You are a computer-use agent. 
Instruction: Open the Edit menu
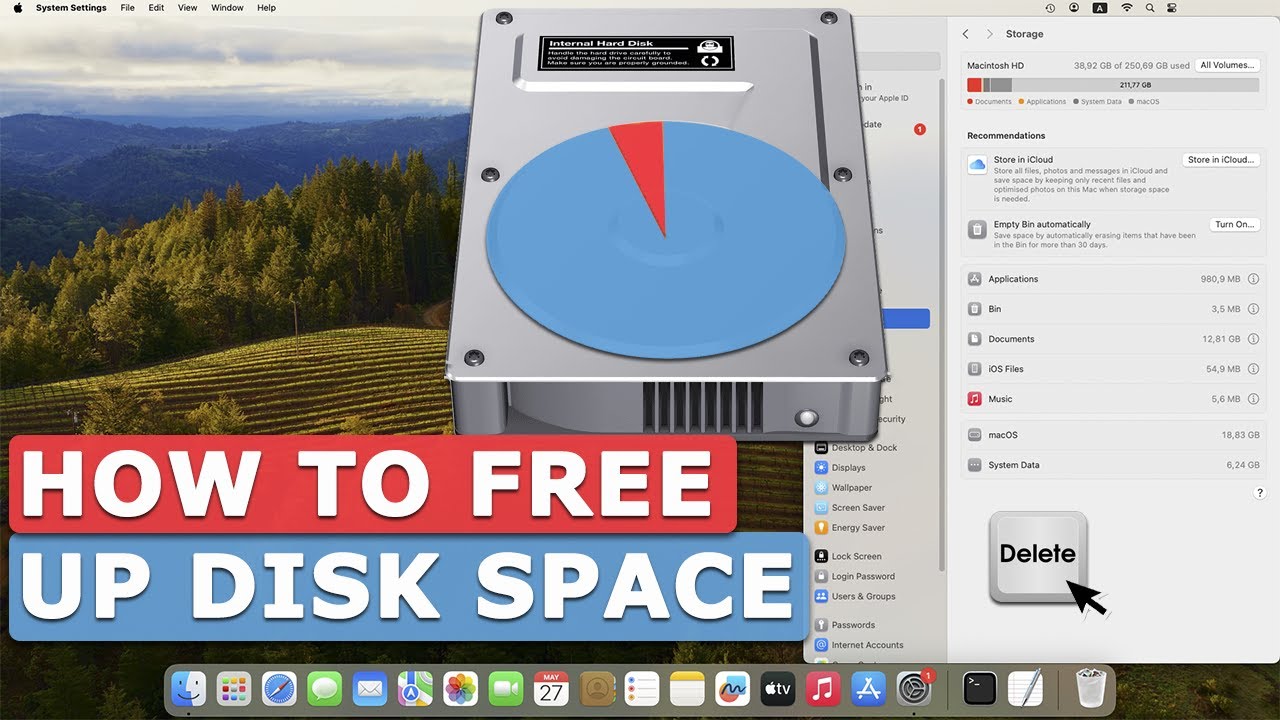(x=156, y=8)
